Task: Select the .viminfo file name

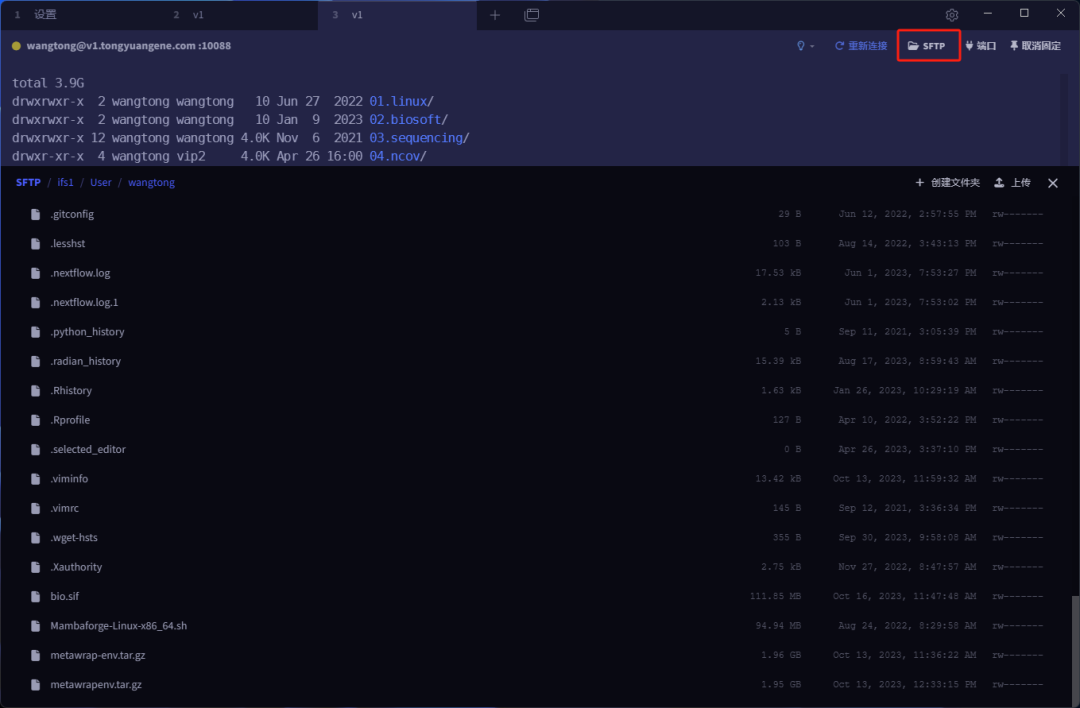Action: click(69, 479)
